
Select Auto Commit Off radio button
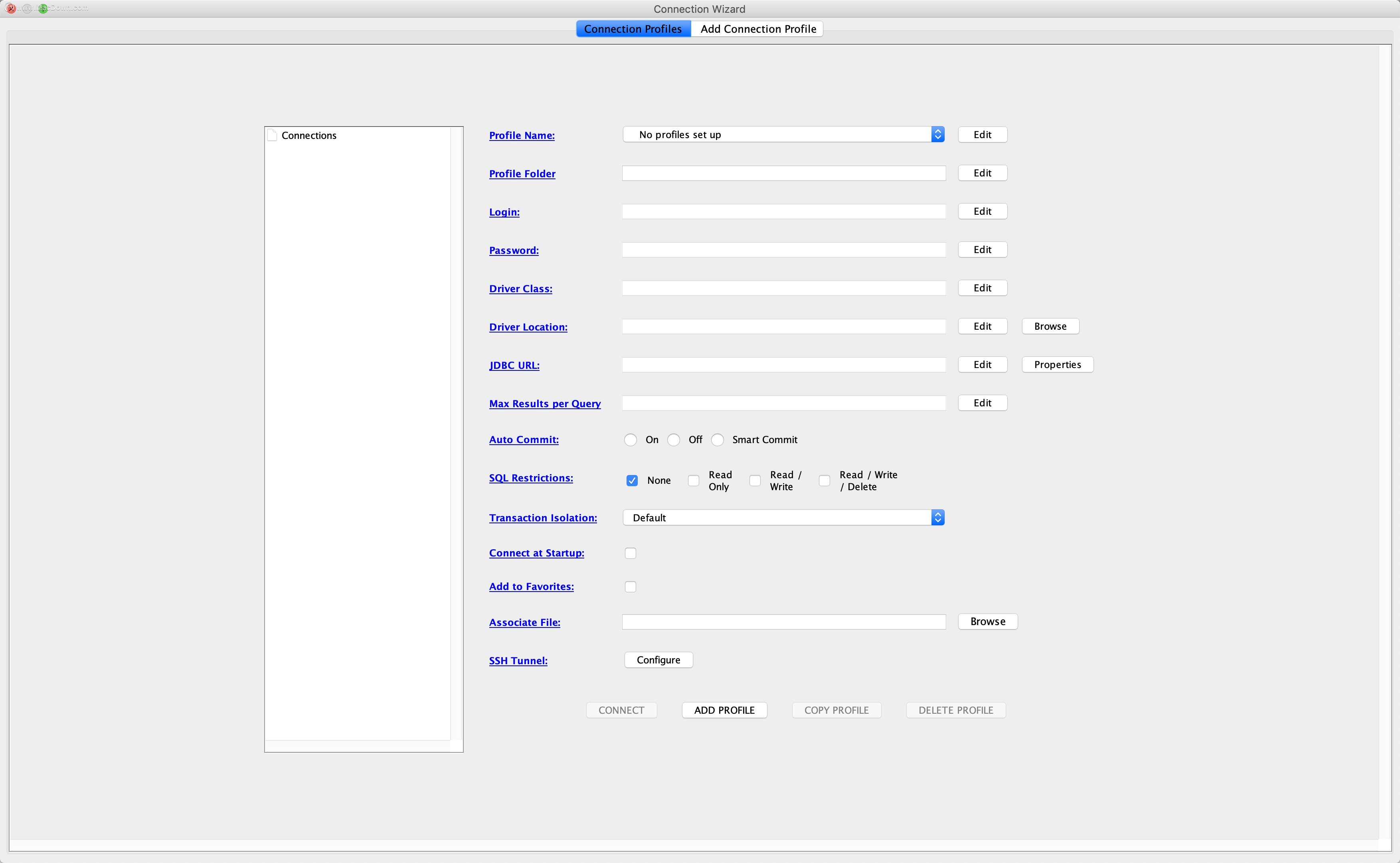(x=674, y=439)
